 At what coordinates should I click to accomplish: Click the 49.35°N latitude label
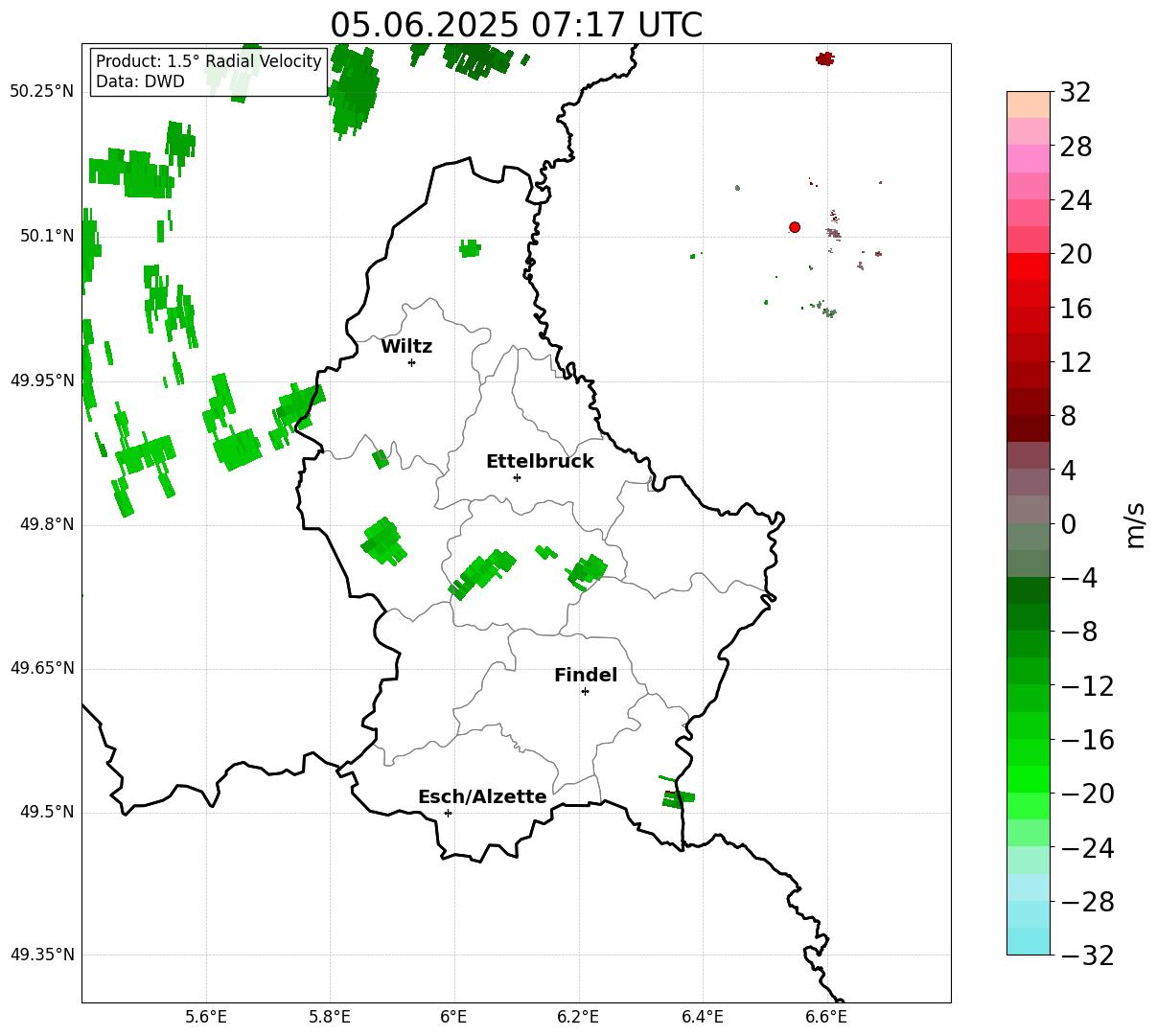pyautogui.click(x=42, y=955)
